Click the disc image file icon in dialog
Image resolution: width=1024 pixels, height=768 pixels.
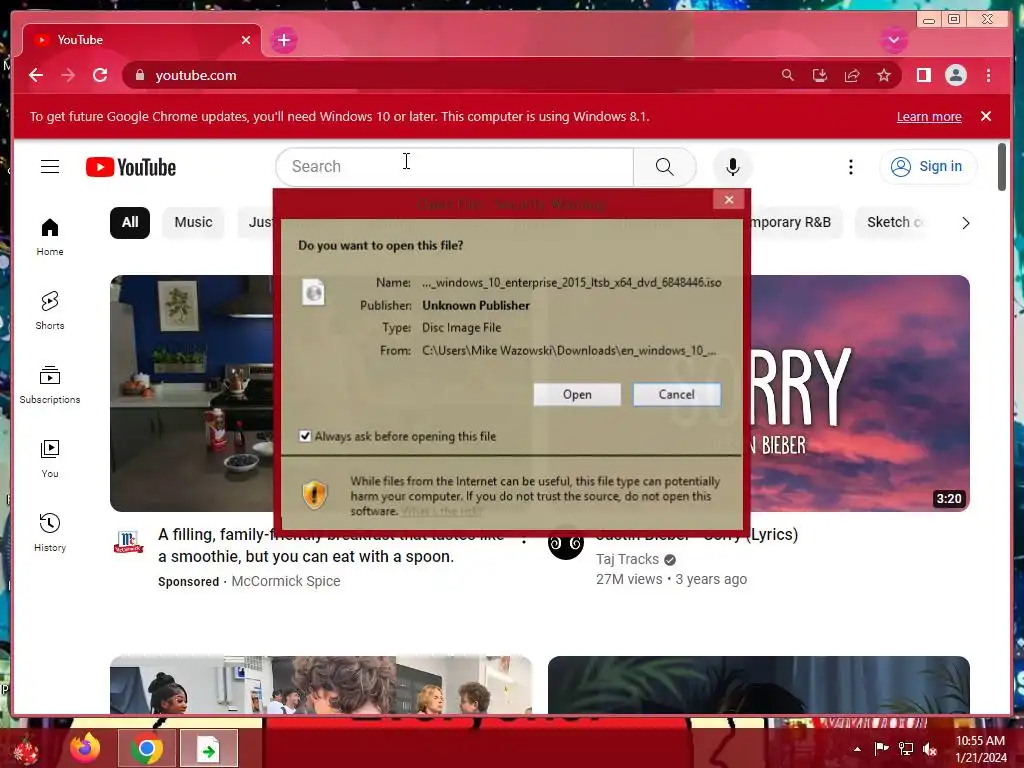[313, 292]
